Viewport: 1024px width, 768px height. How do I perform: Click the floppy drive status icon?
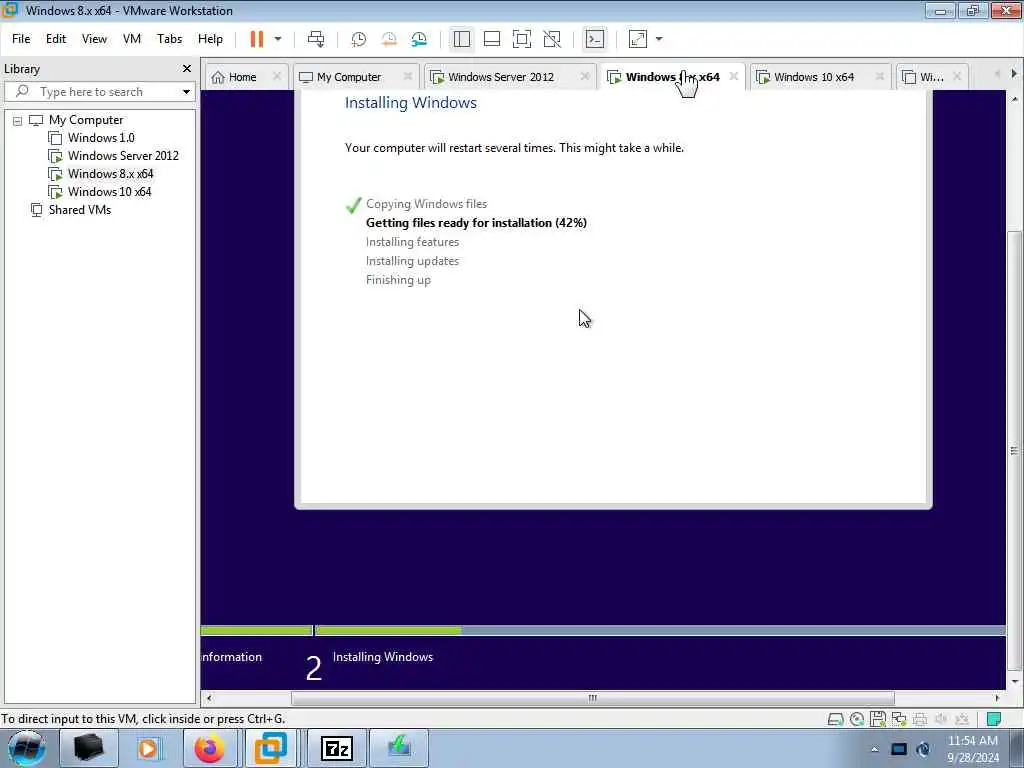click(x=878, y=719)
